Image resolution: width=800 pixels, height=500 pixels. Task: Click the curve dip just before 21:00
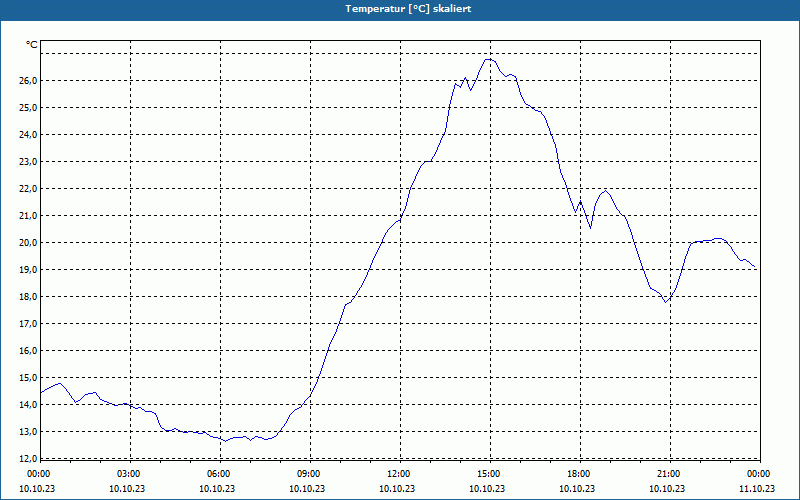coord(665,302)
